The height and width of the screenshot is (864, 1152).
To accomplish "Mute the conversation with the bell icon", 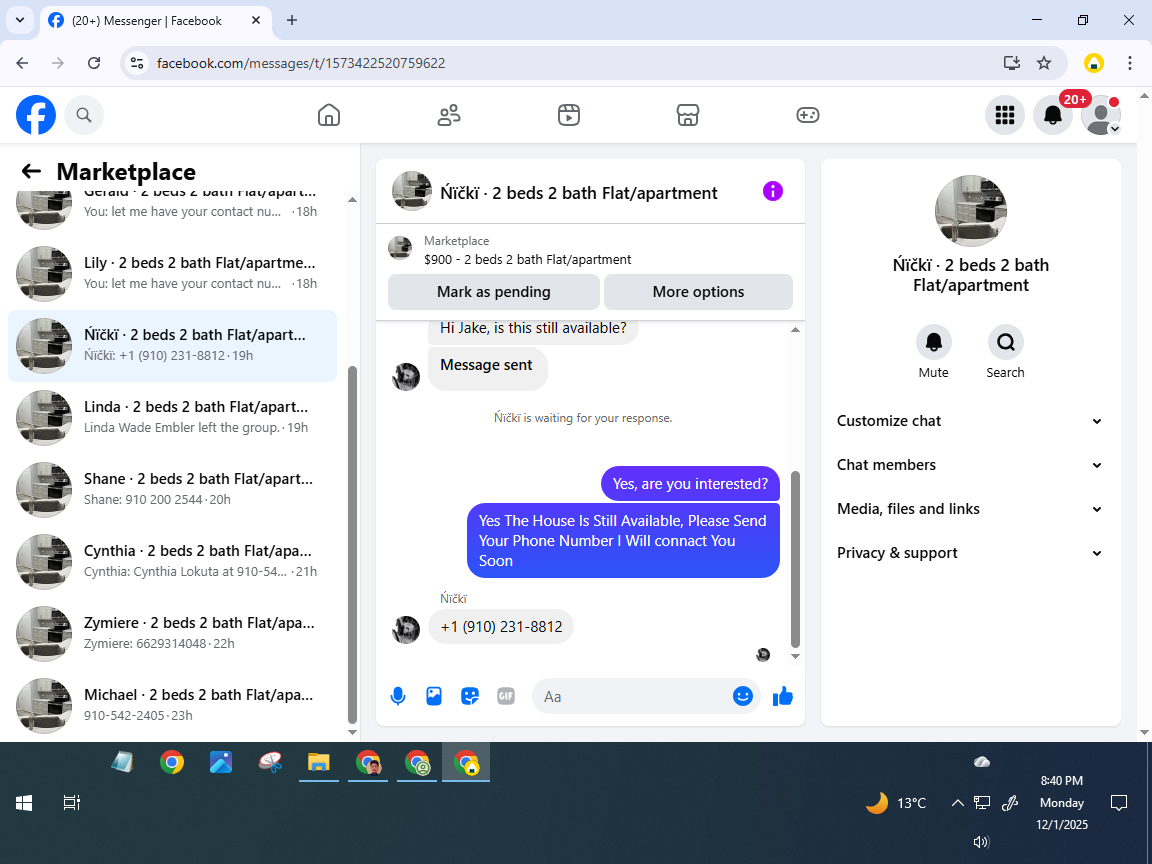I will 934,342.
